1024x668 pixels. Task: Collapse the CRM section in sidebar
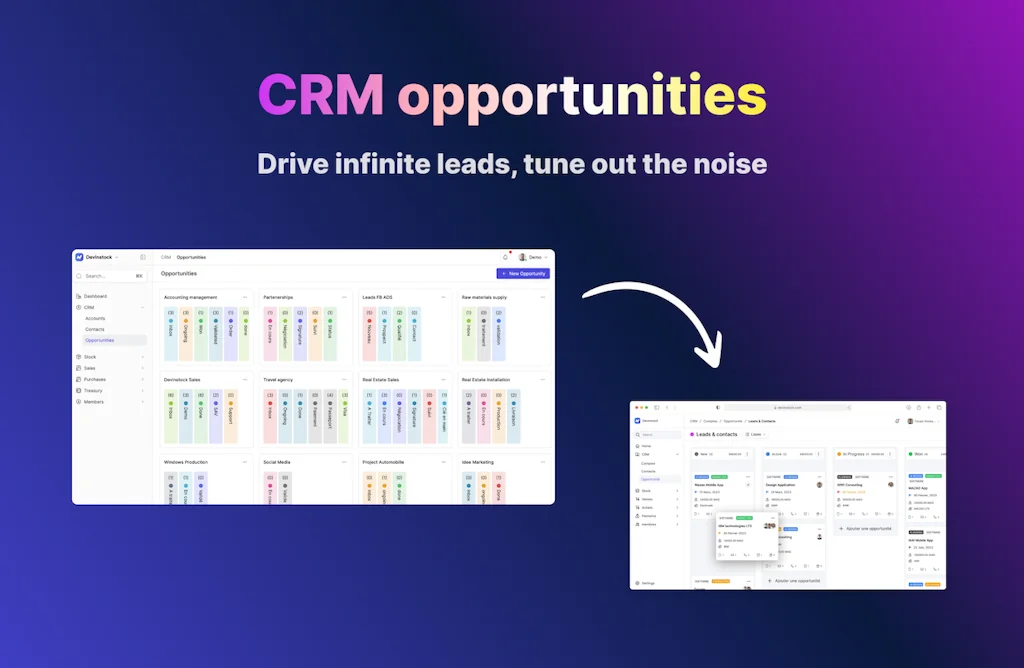[x=142, y=307]
